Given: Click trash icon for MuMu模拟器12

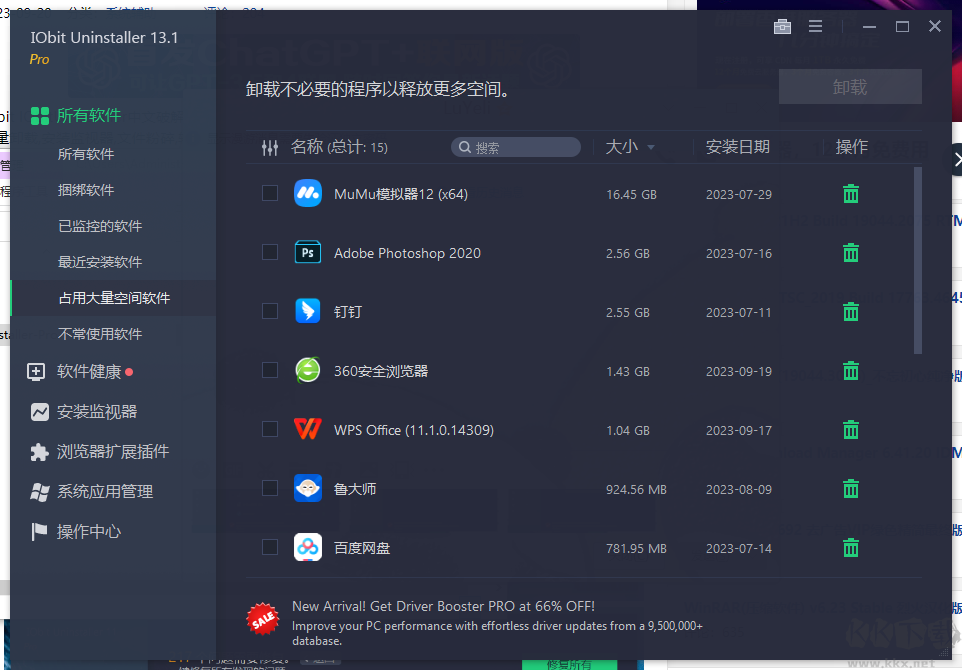Looking at the screenshot, I should click(850, 194).
